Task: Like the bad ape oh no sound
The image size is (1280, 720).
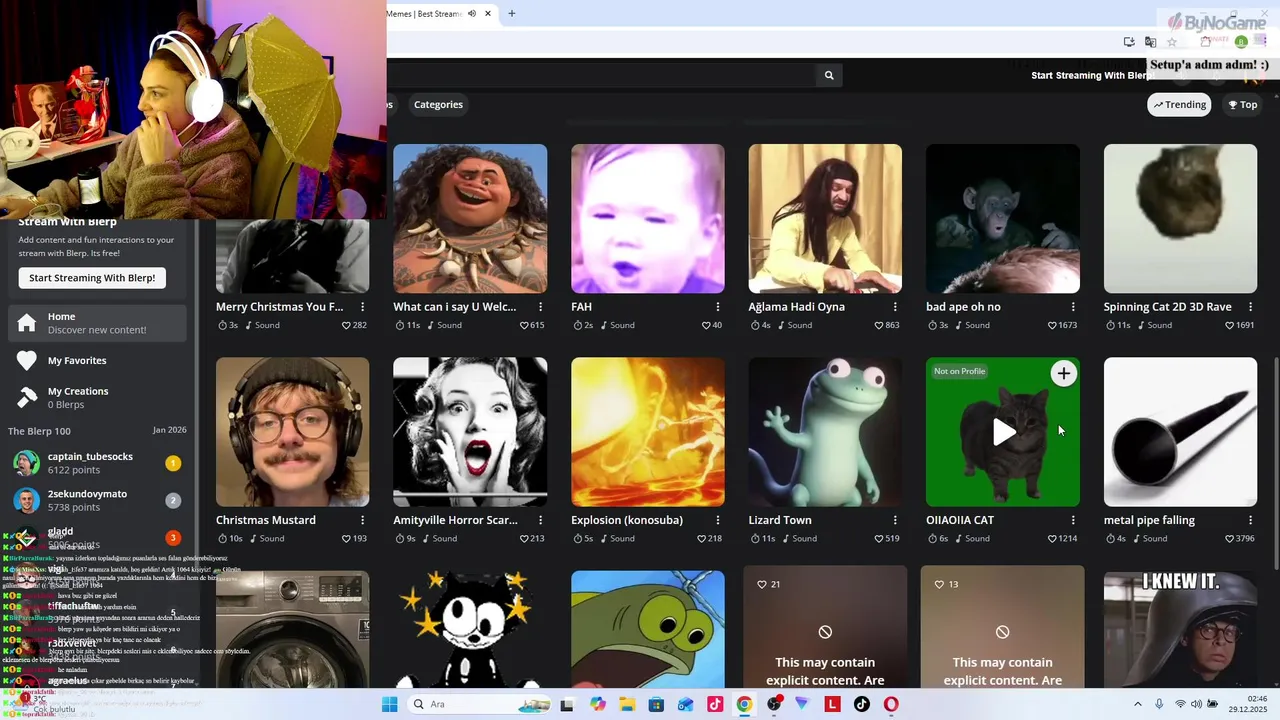Action: (x=1052, y=325)
